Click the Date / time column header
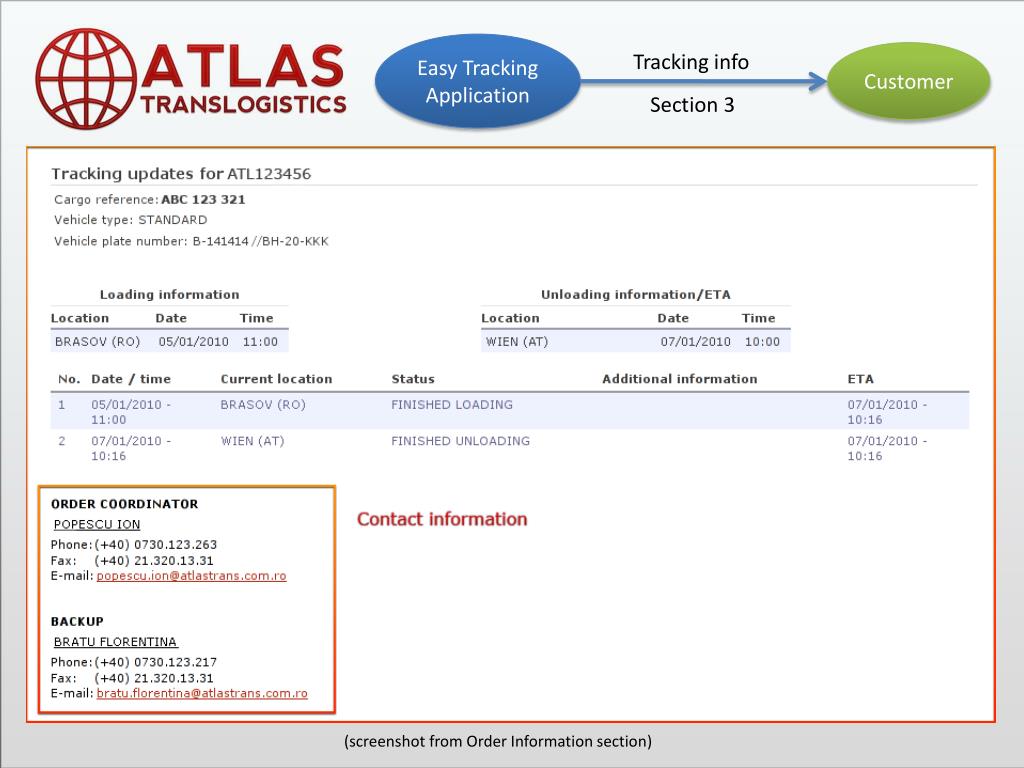 point(131,379)
